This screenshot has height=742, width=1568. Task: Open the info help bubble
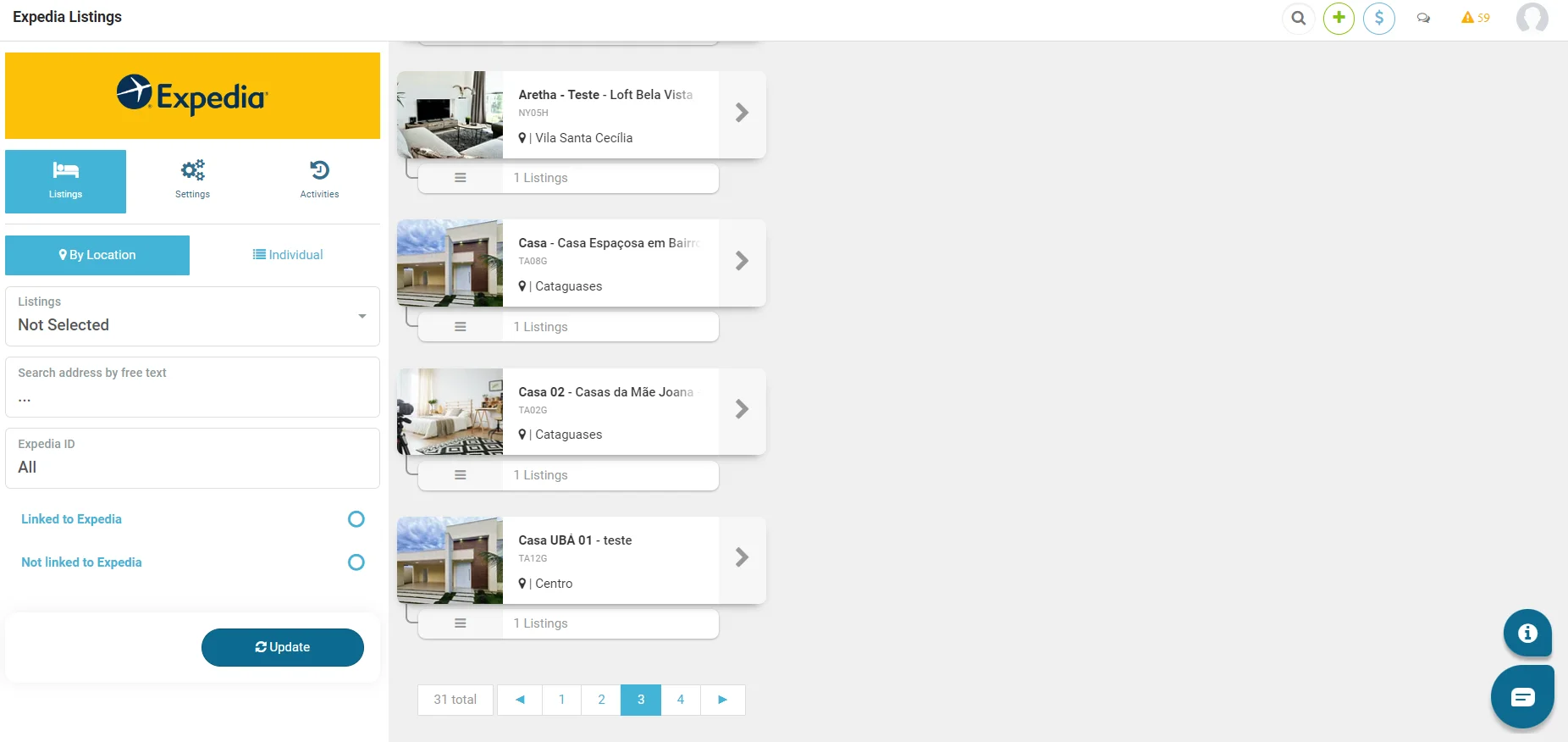coord(1527,633)
